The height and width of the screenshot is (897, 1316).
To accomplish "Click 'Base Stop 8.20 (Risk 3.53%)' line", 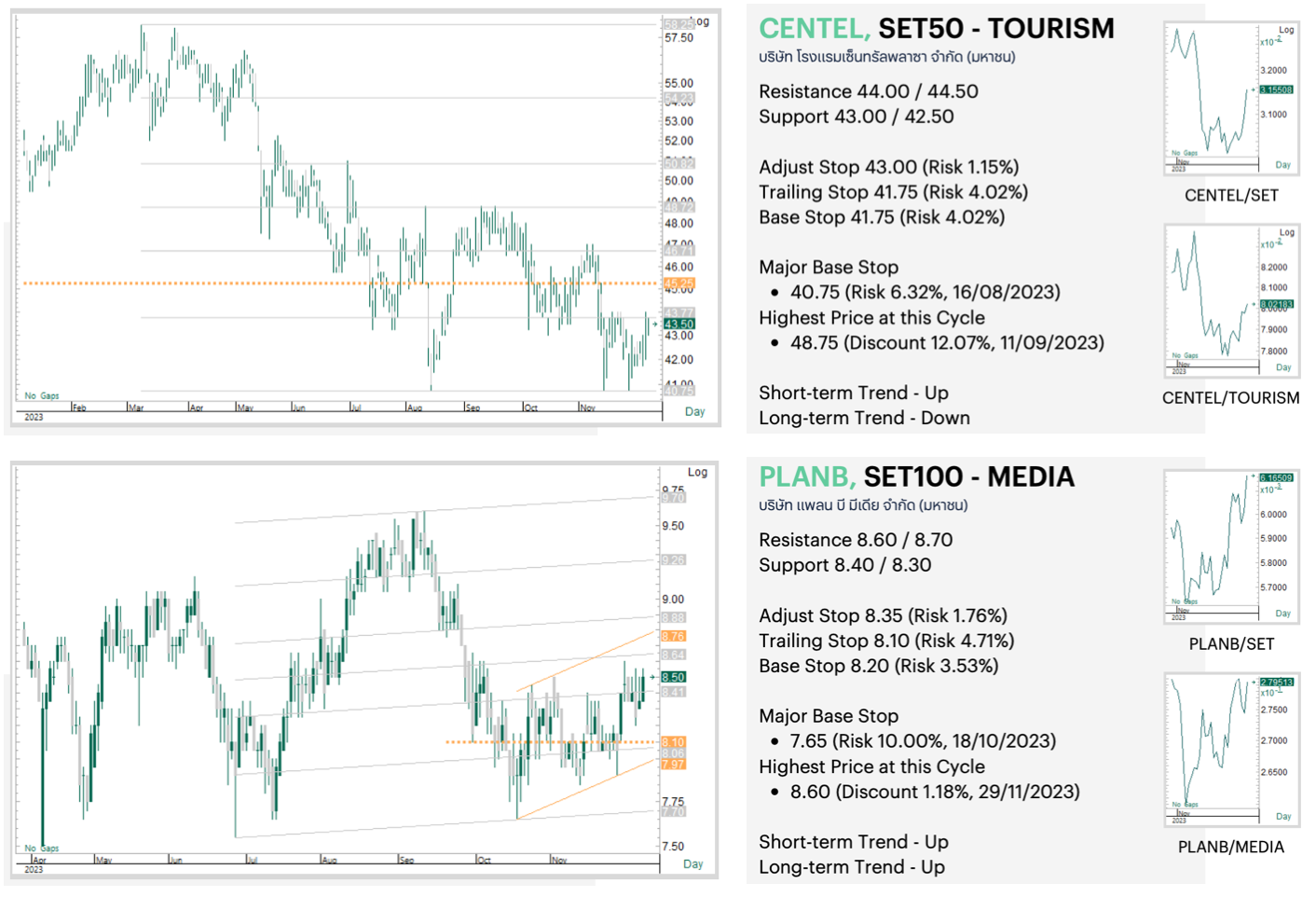I will pyautogui.click(x=878, y=666).
